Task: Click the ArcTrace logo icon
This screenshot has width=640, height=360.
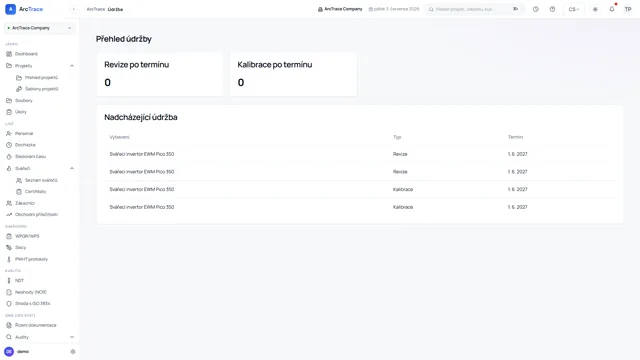Action: click(11, 9)
